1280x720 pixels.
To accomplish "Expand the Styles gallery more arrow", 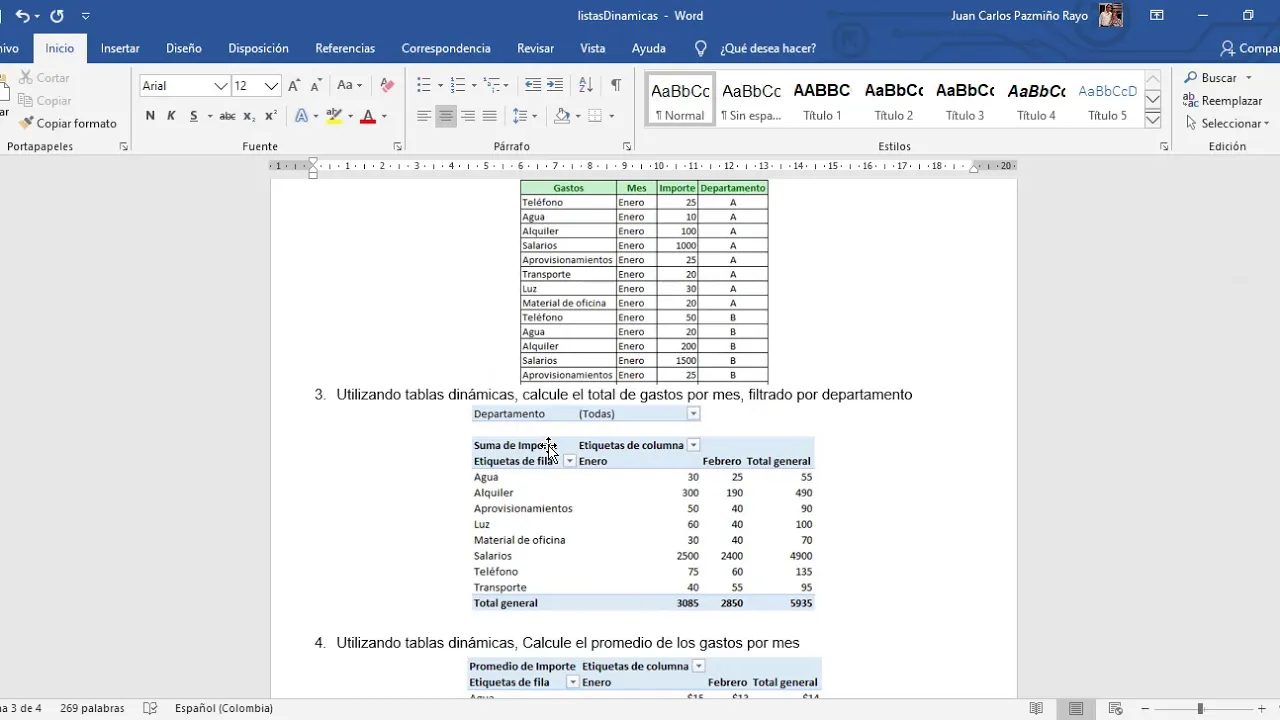I will (x=1152, y=120).
